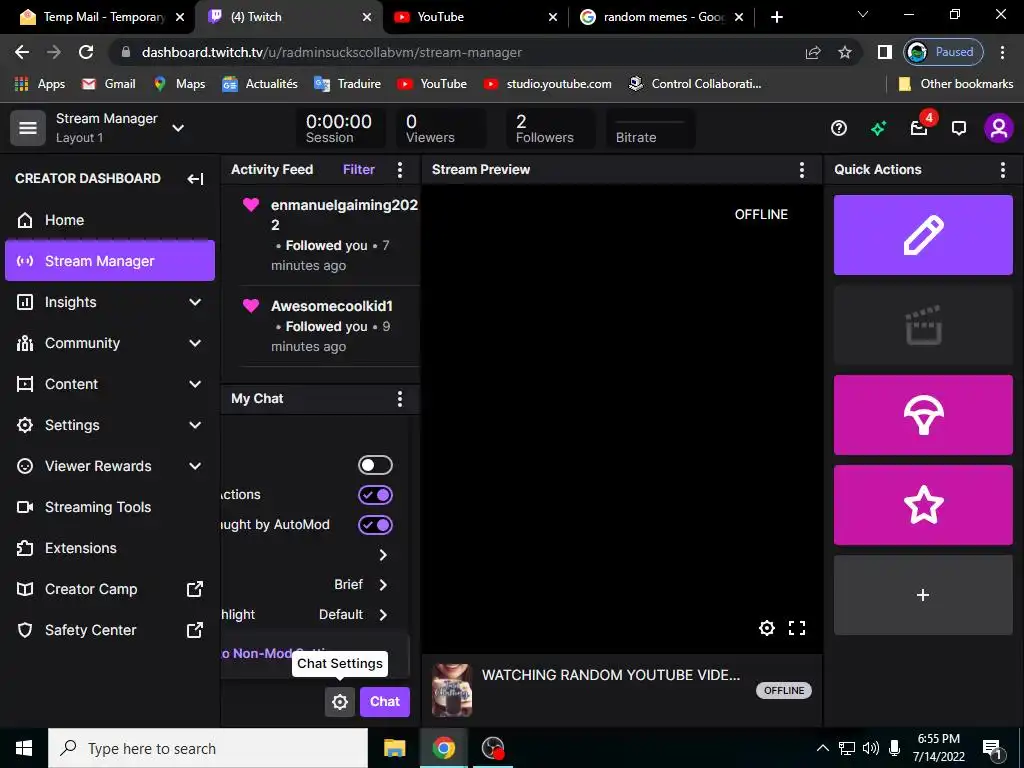Open the Safety Center external link icon
The height and width of the screenshot is (768, 1024).
pos(195,630)
